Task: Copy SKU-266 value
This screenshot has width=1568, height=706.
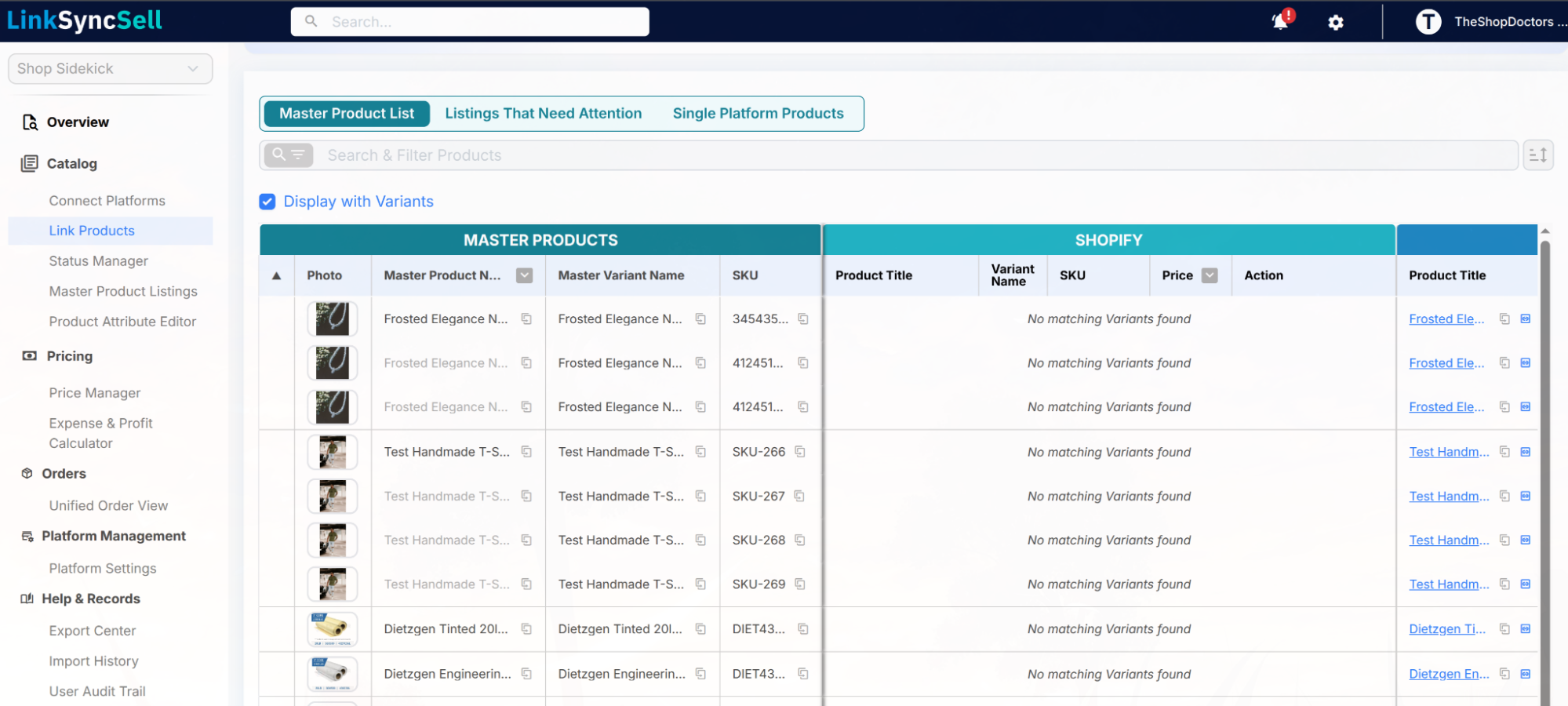Action: (x=800, y=452)
